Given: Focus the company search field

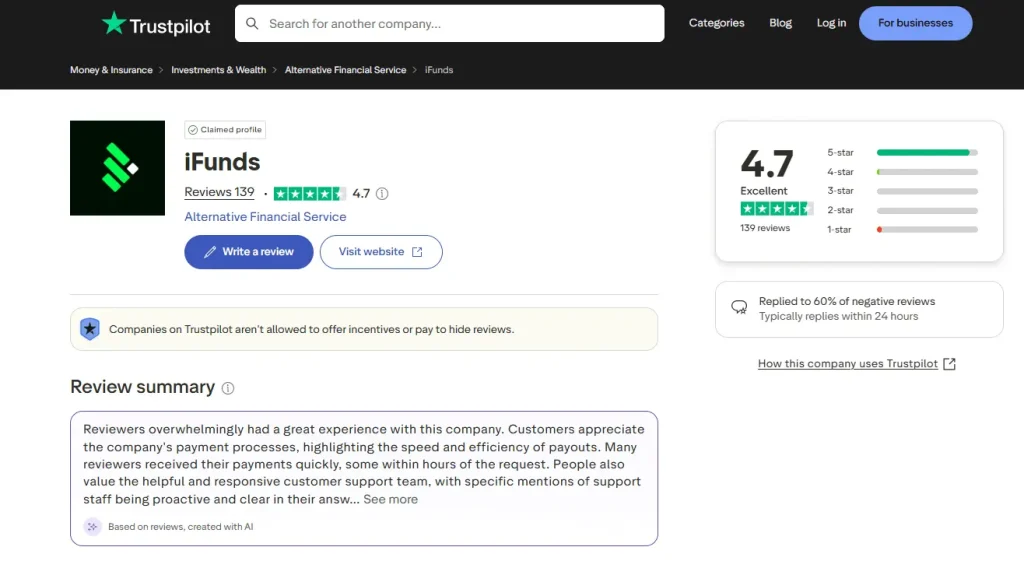Looking at the screenshot, I should point(449,24).
